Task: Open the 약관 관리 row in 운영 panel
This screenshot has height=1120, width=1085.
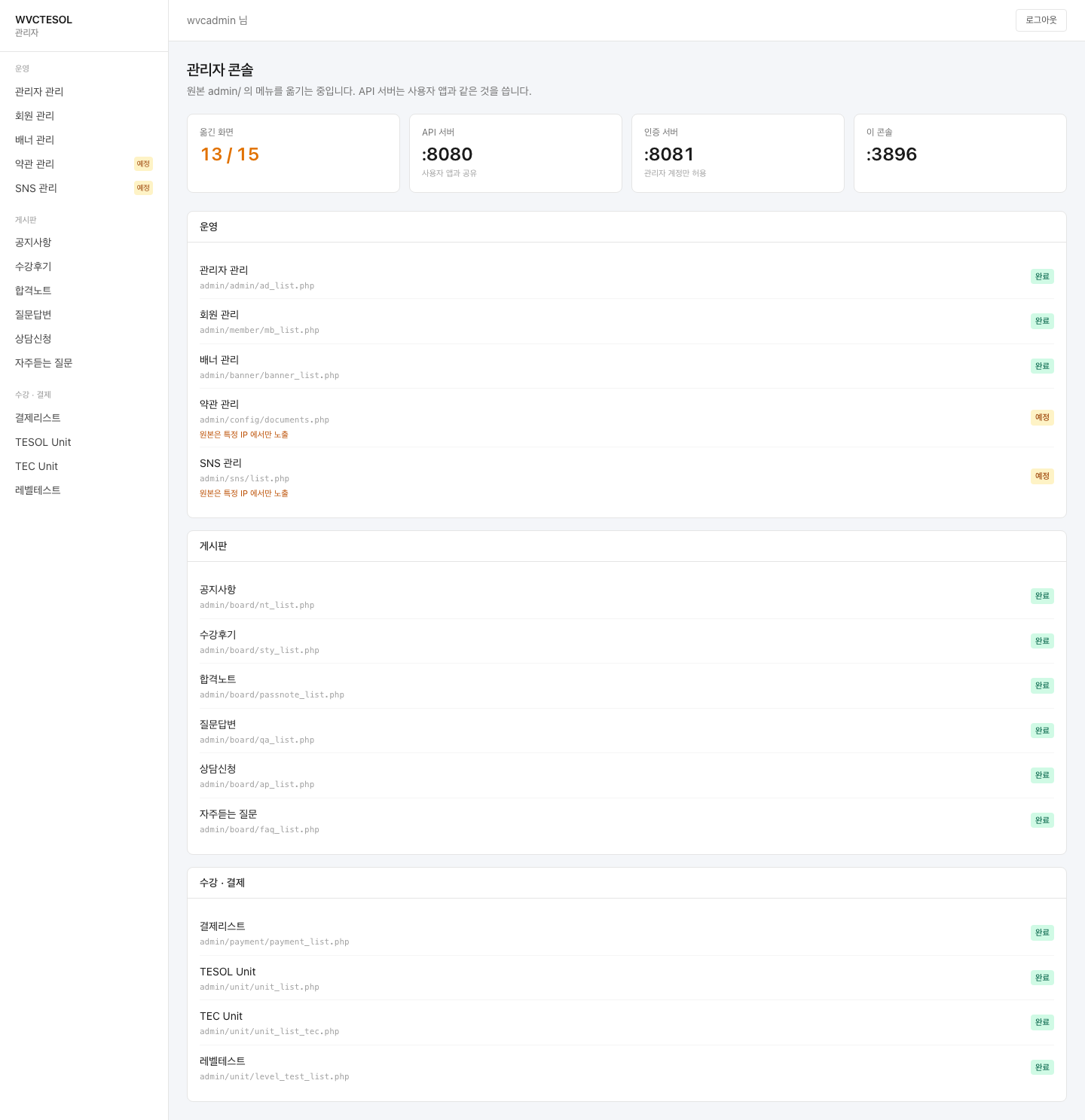Action: click(x=627, y=418)
